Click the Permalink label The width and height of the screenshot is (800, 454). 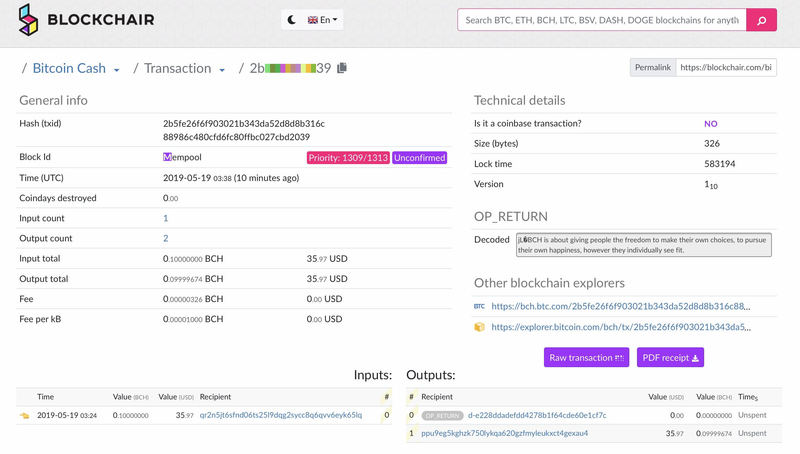tap(653, 67)
